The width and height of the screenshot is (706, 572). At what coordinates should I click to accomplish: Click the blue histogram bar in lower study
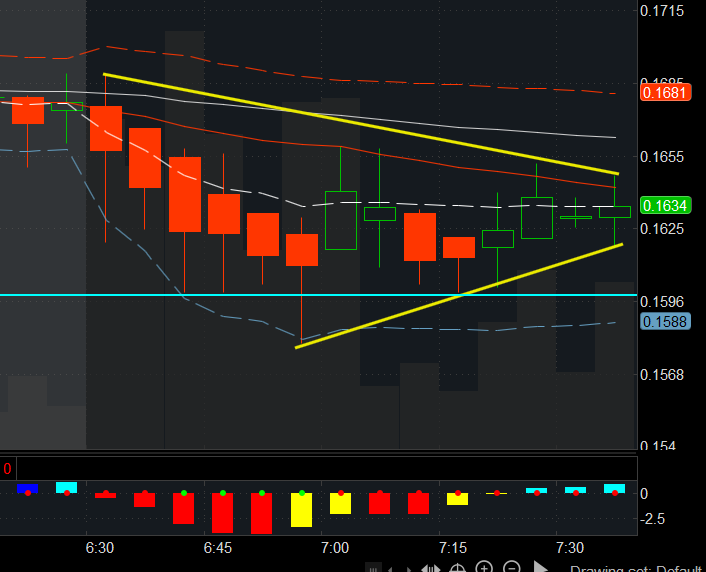pos(27,489)
